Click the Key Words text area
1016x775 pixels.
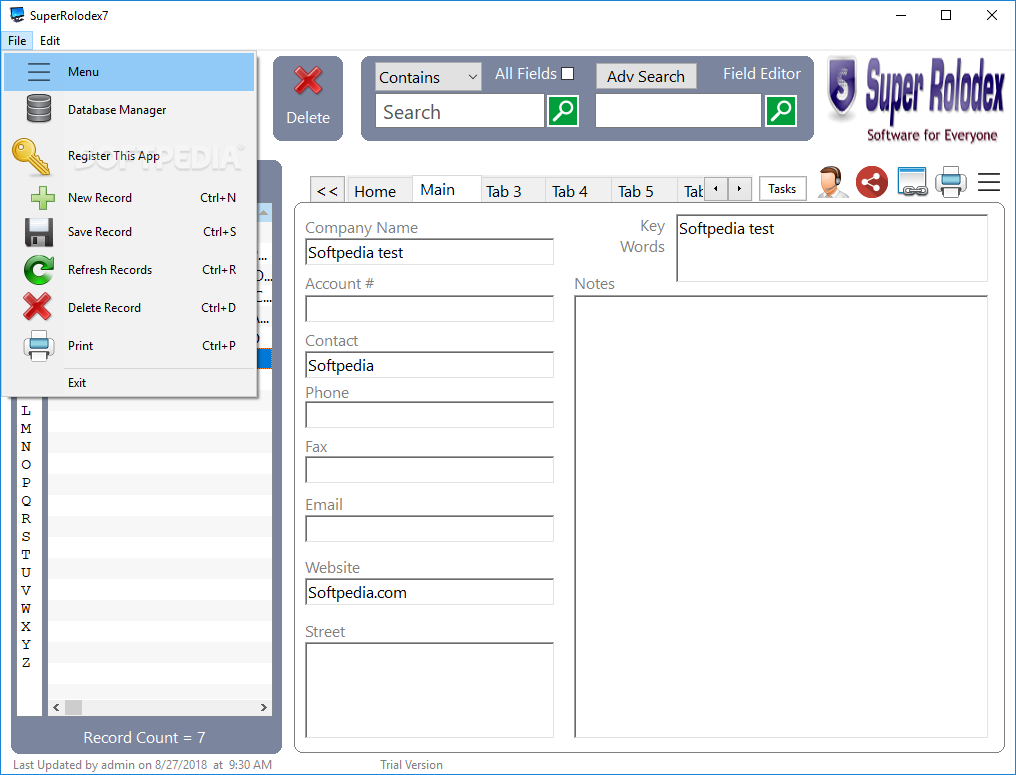point(832,248)
